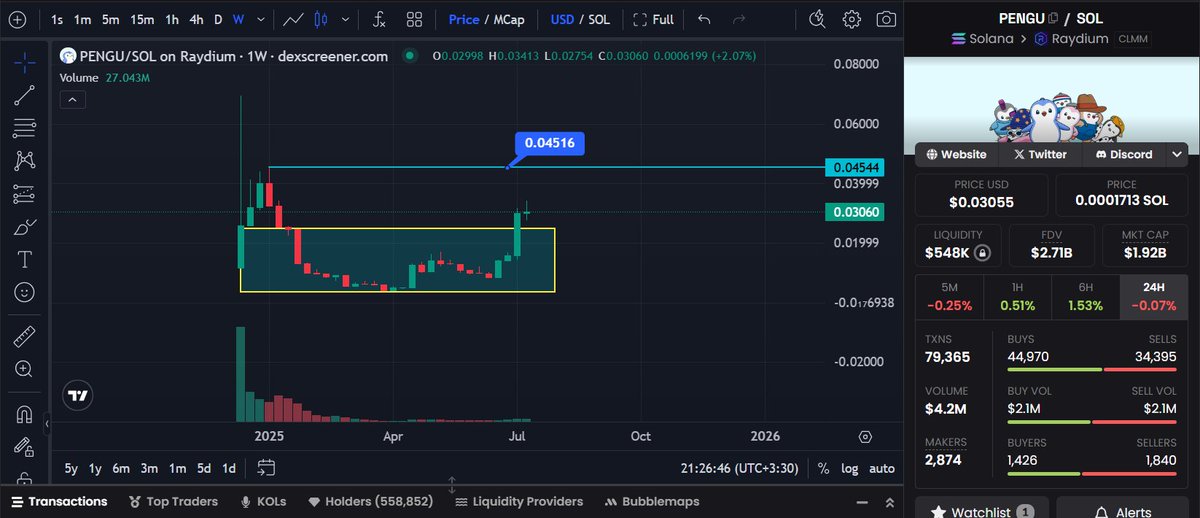Toggle percent scale on chart
The width and height of the screenshot is (1200, 518).
tap(823, 468)
